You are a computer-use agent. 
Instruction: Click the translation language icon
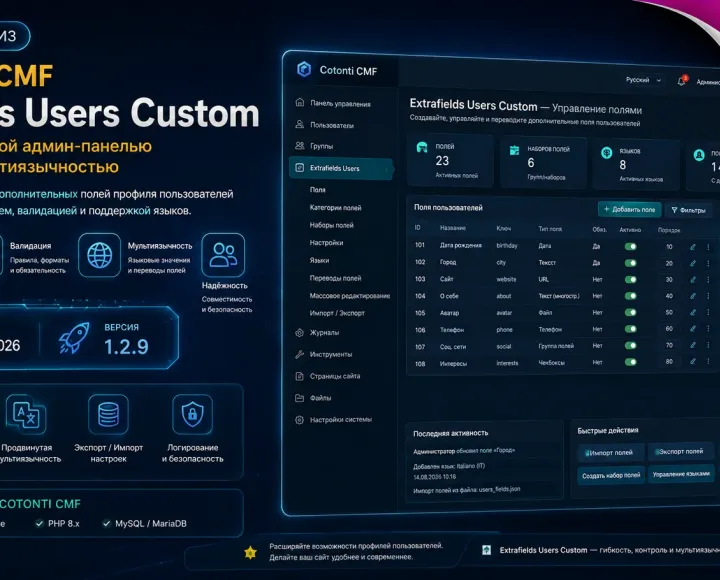pos(26,414)
